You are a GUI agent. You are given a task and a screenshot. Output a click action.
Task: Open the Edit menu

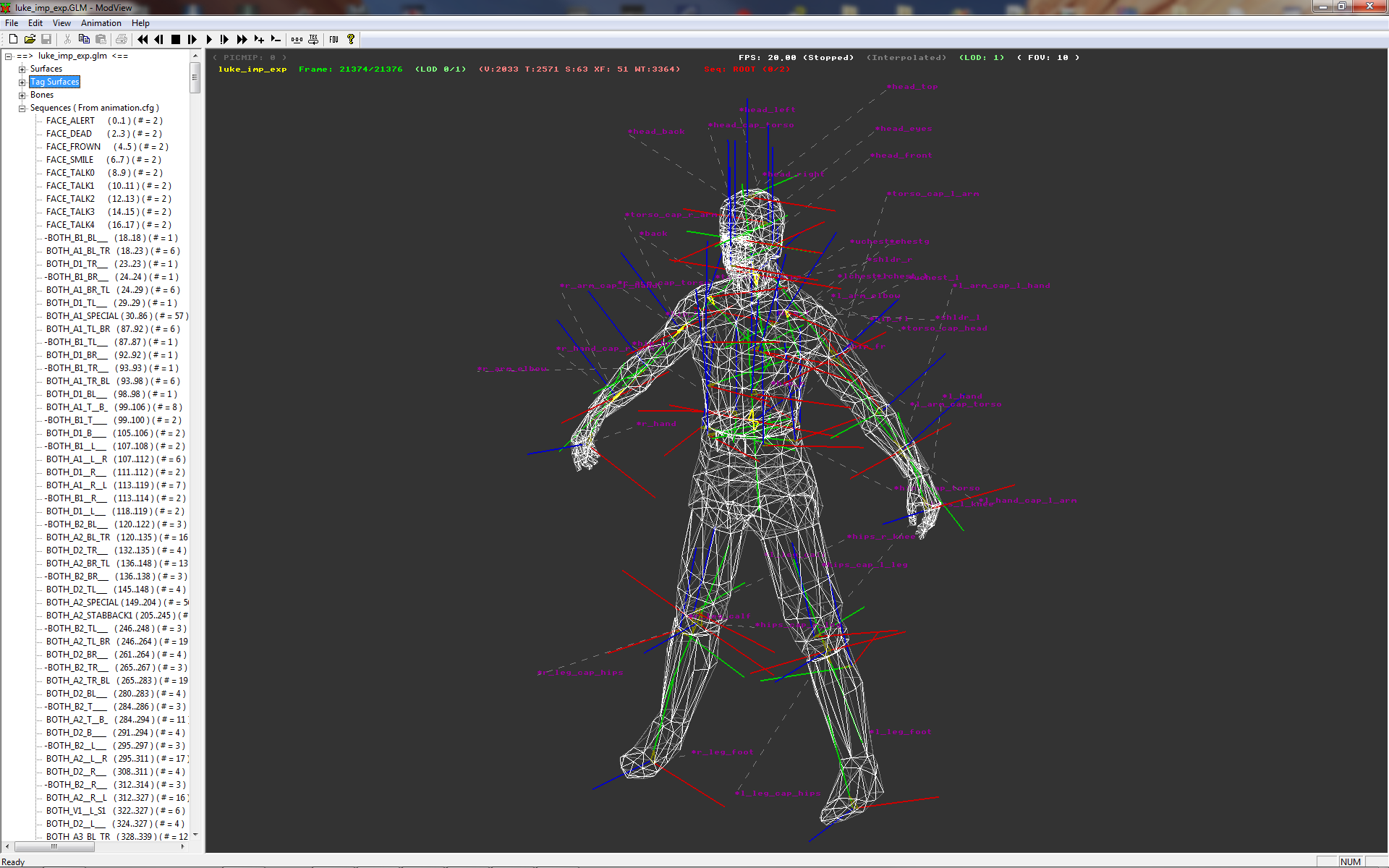[35, 23]
